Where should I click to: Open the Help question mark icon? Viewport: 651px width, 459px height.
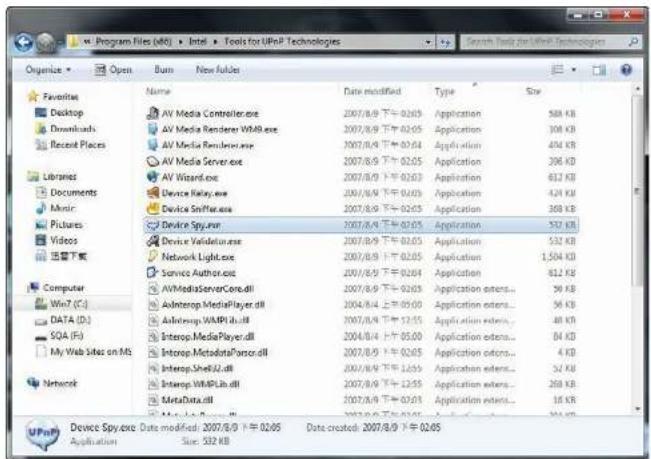(x=626, y=70)
